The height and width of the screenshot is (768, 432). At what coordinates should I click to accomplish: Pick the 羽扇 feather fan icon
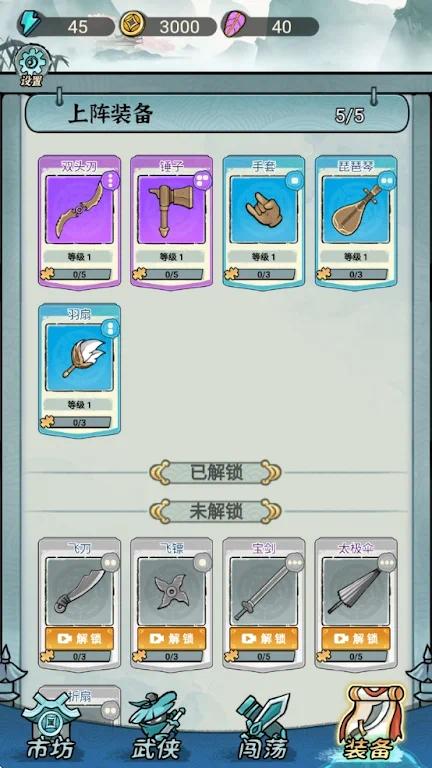(x=79, y=358)
